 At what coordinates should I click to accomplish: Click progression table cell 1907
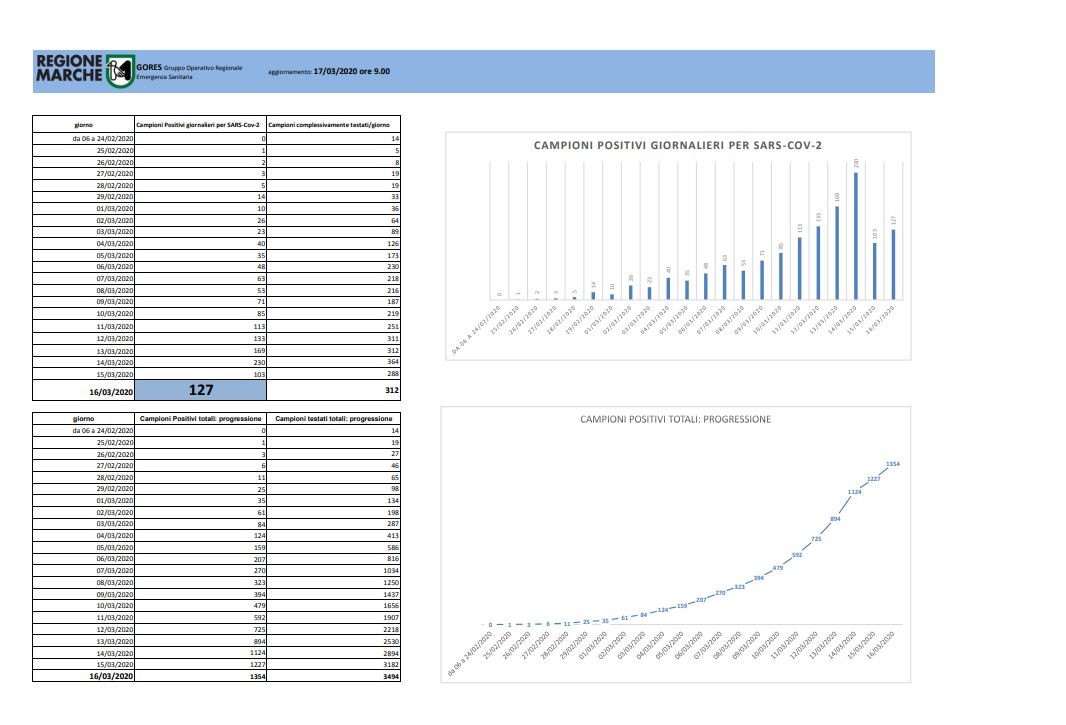tap(333, 618)
